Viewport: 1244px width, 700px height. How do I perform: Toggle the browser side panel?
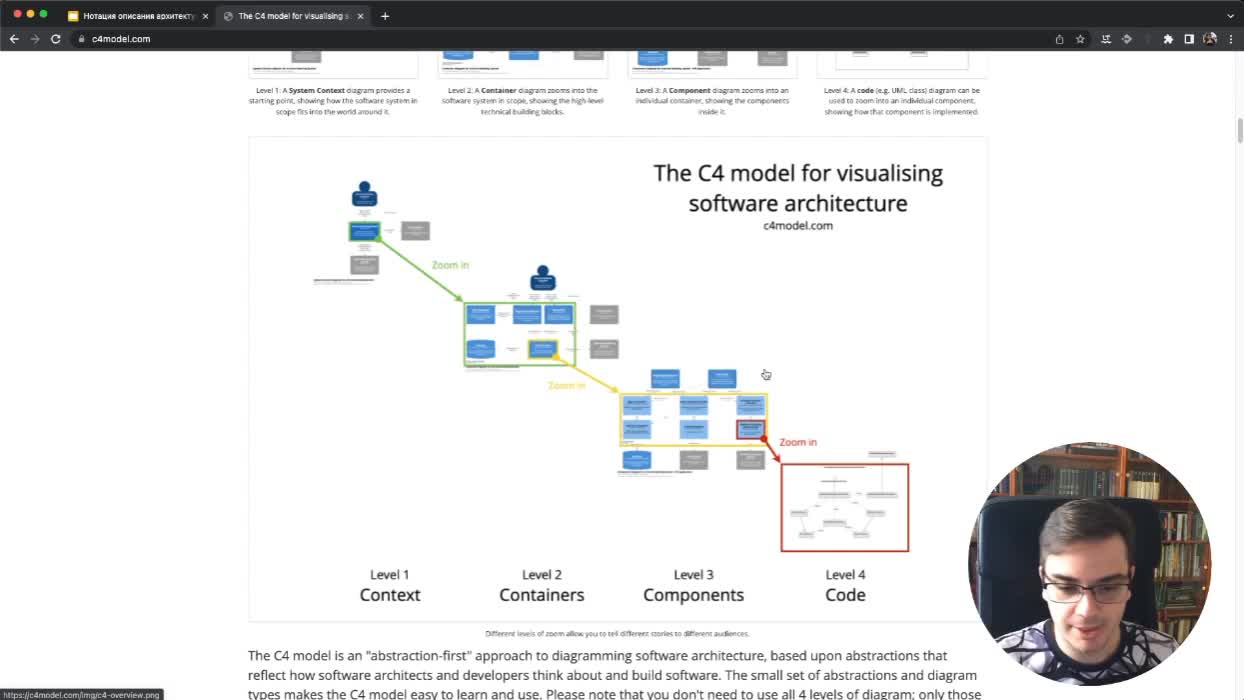click(1189, 39)
